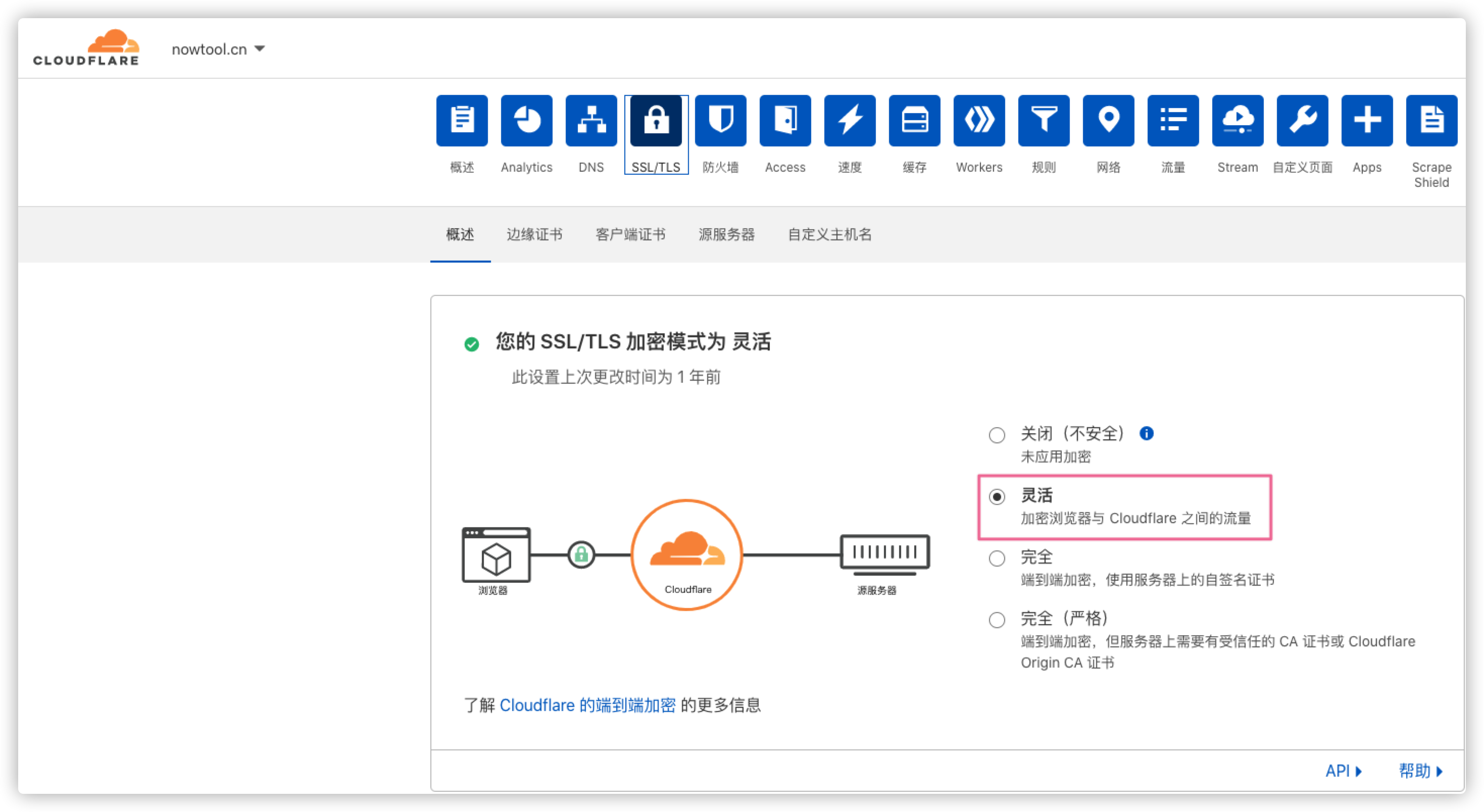Click info icon beside 关闭（不安全）
This screenshot has height=812, width=1484.
(1147, 433)
